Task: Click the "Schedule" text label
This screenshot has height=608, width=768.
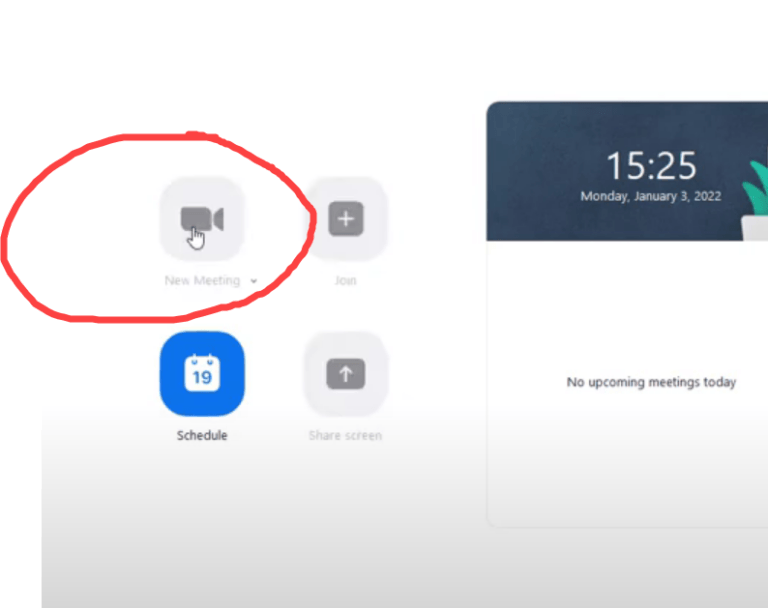Action: (202, 436)
